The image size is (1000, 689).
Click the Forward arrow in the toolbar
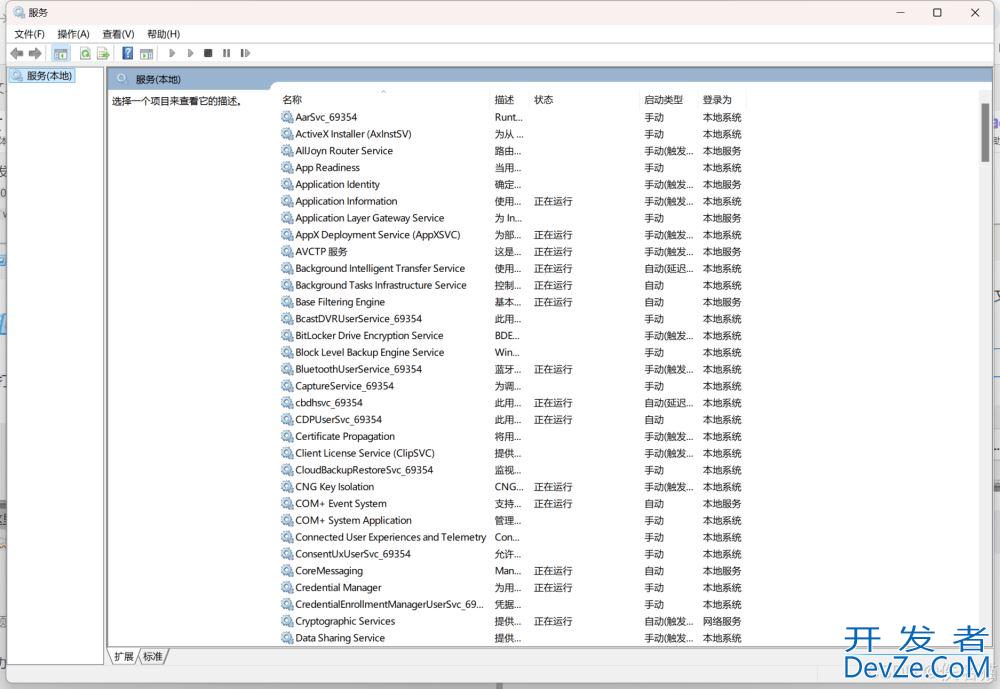[36, 54]
